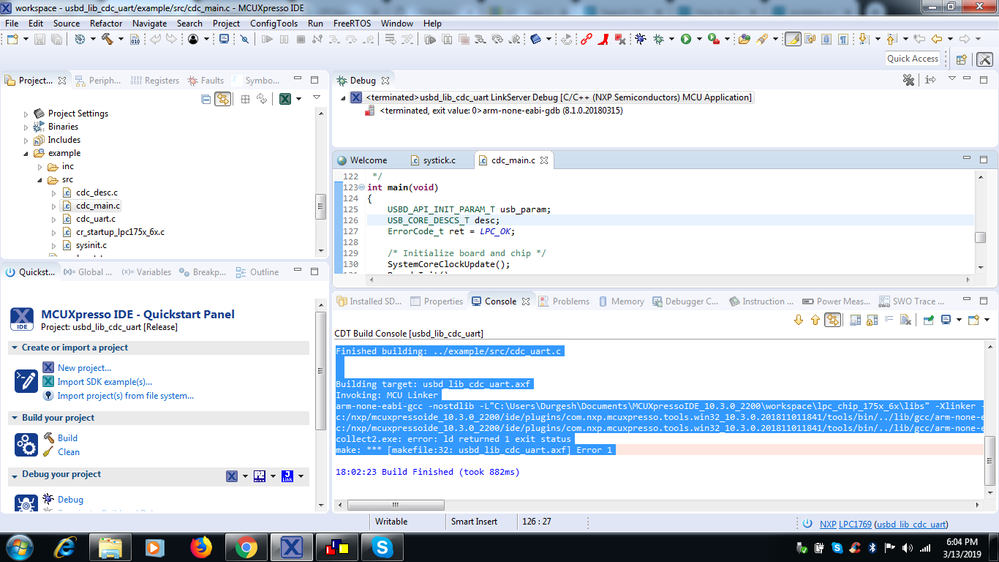
Task: Switch to the Problems tab
Action: (564, 301)
